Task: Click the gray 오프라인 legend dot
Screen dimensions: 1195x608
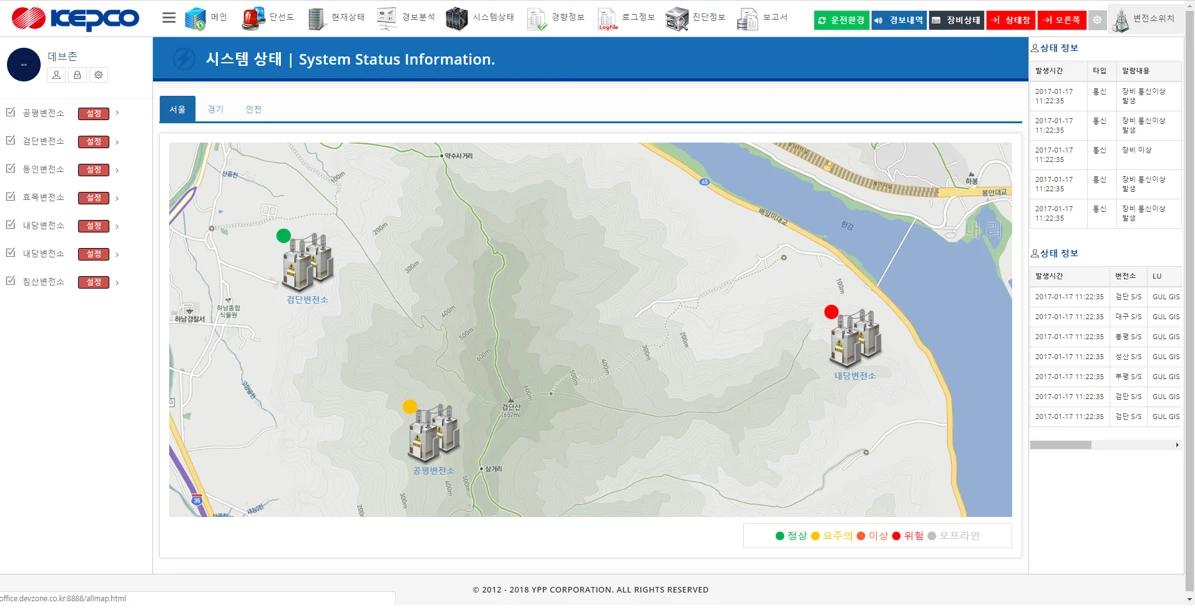Action: tap(932, 536)
